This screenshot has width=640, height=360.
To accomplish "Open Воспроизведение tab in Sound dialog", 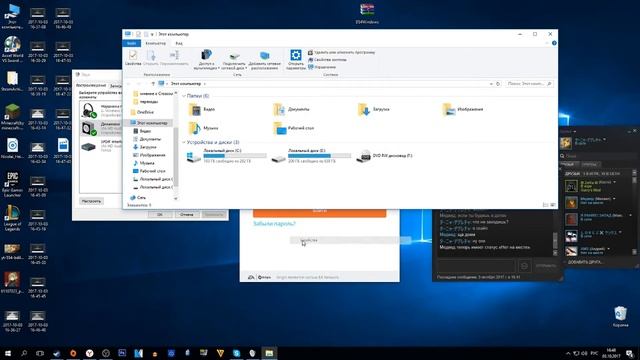I will coord(91,86).
